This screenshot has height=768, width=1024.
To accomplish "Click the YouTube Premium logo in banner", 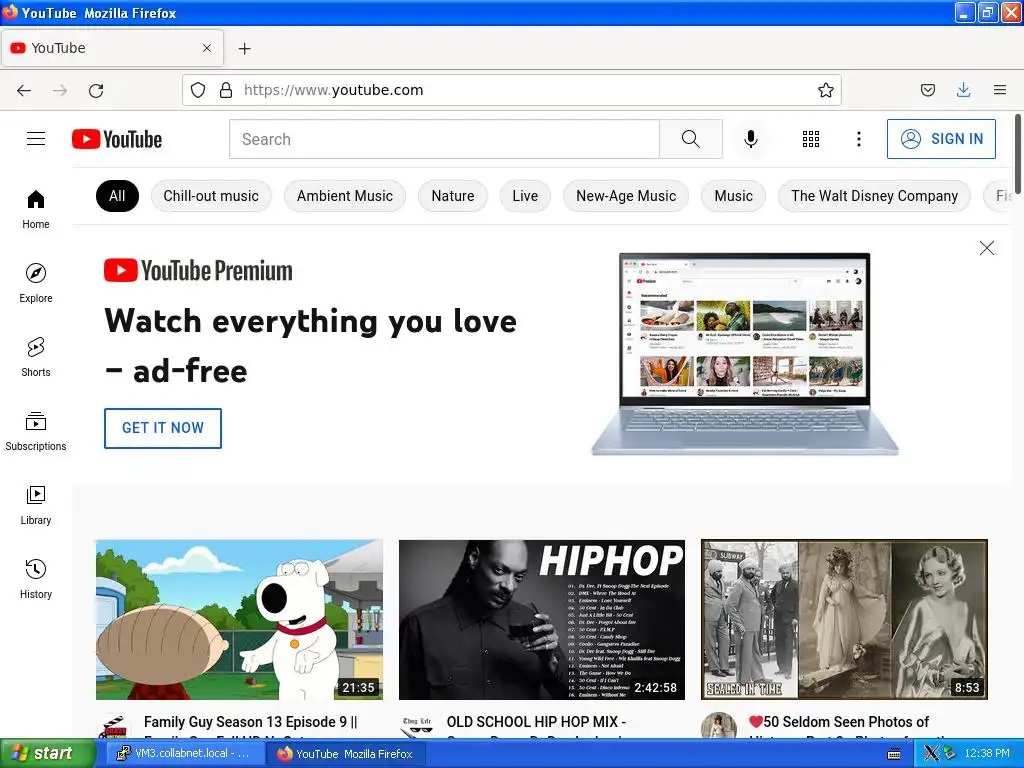I will pos(198,270).
